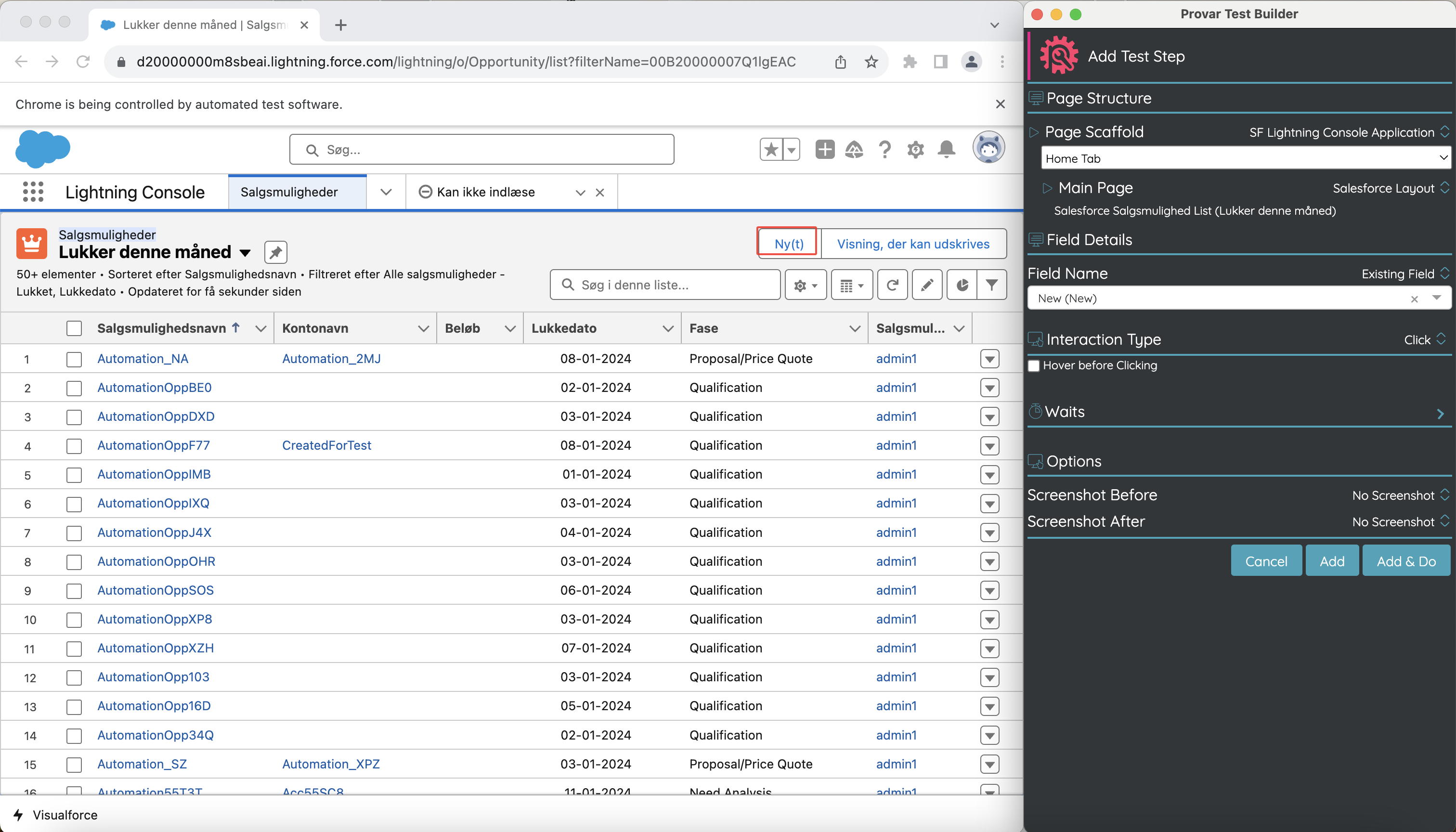Open the list view filters icon
The image size is (1456, 832).
click(992, 285)
